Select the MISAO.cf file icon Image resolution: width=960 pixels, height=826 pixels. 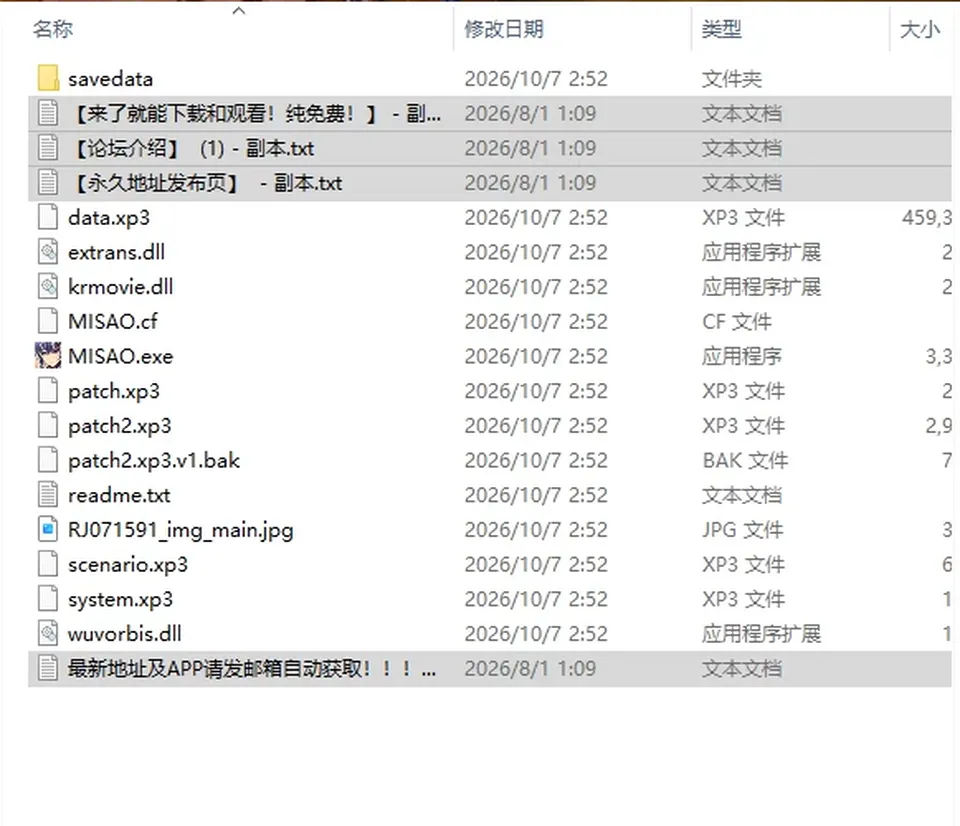[x=48, y=321]
